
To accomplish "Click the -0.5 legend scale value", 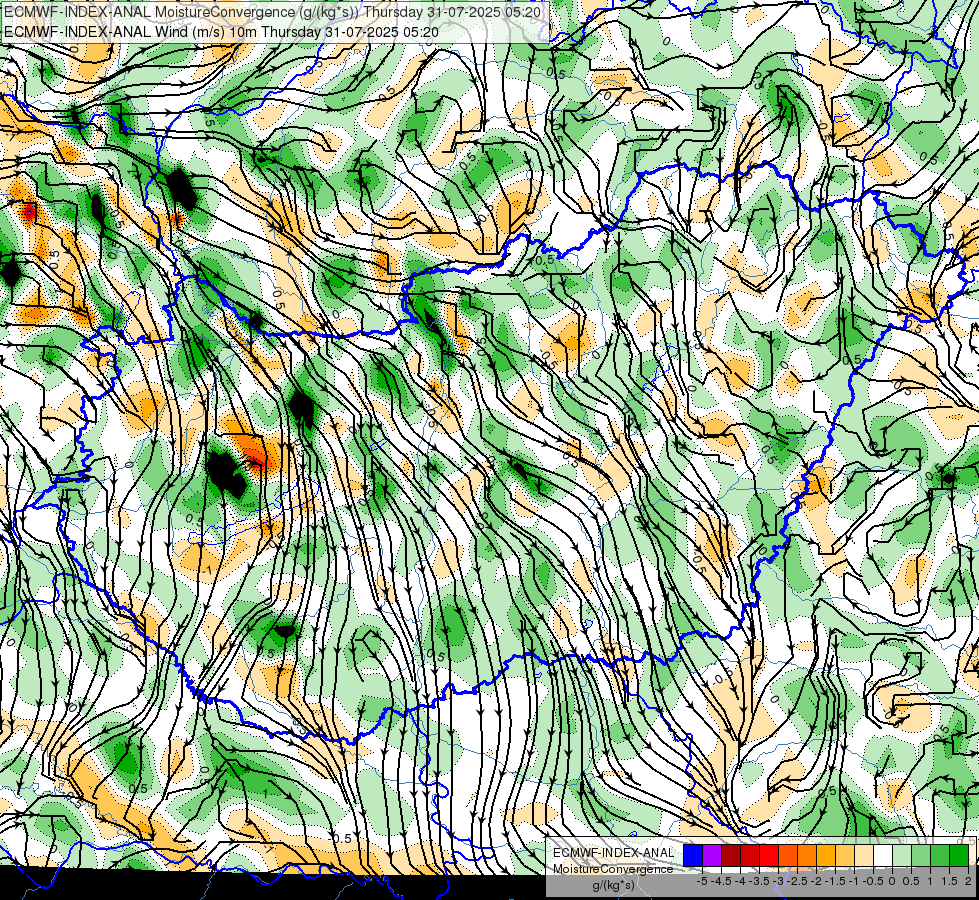I will tap(873, 881).
